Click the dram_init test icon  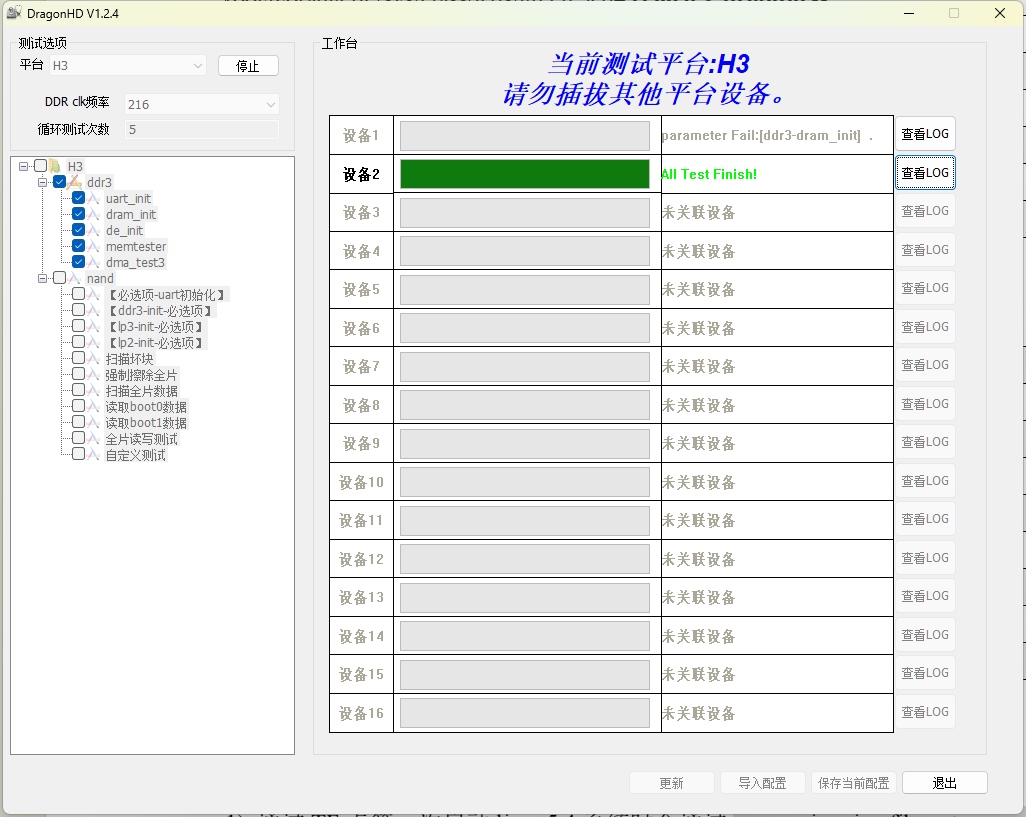[94, 215]
